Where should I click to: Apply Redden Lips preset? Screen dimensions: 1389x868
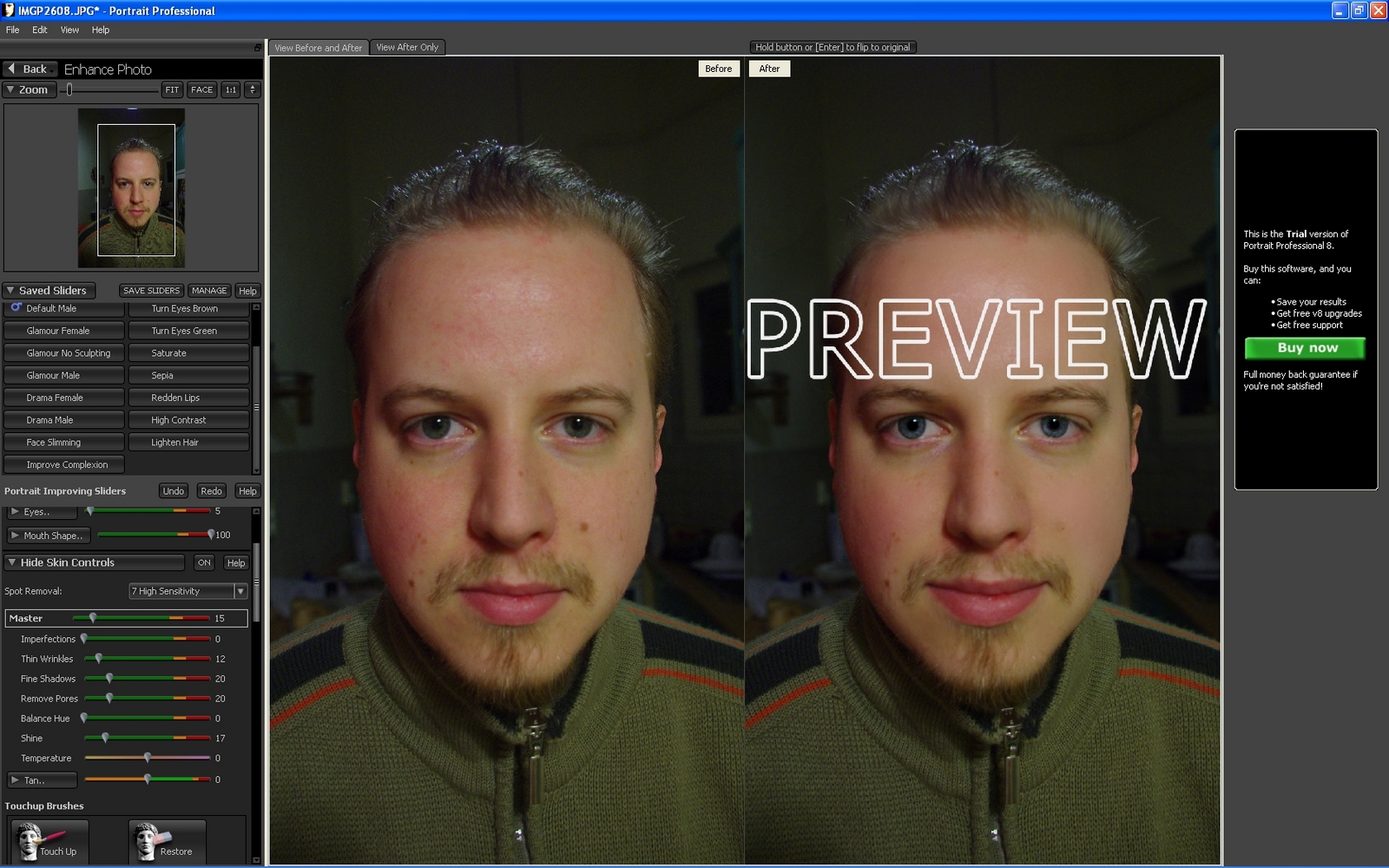pyautogui.click(x=188, y=398)
